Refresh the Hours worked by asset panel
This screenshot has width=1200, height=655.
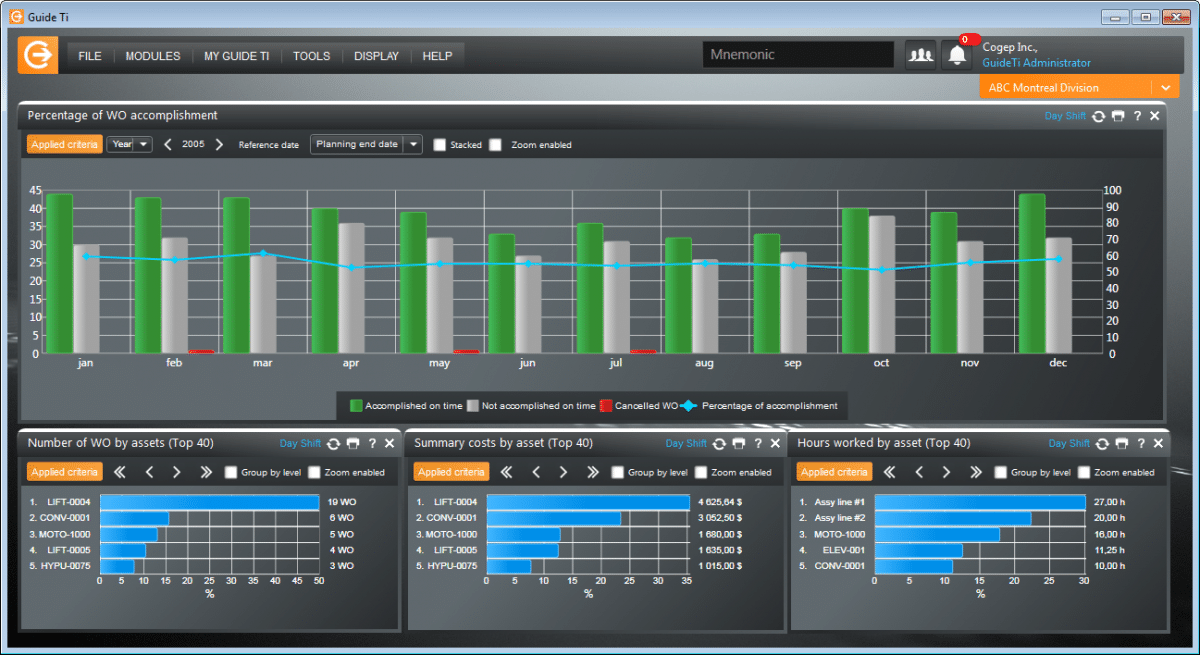coord(1102,443)
